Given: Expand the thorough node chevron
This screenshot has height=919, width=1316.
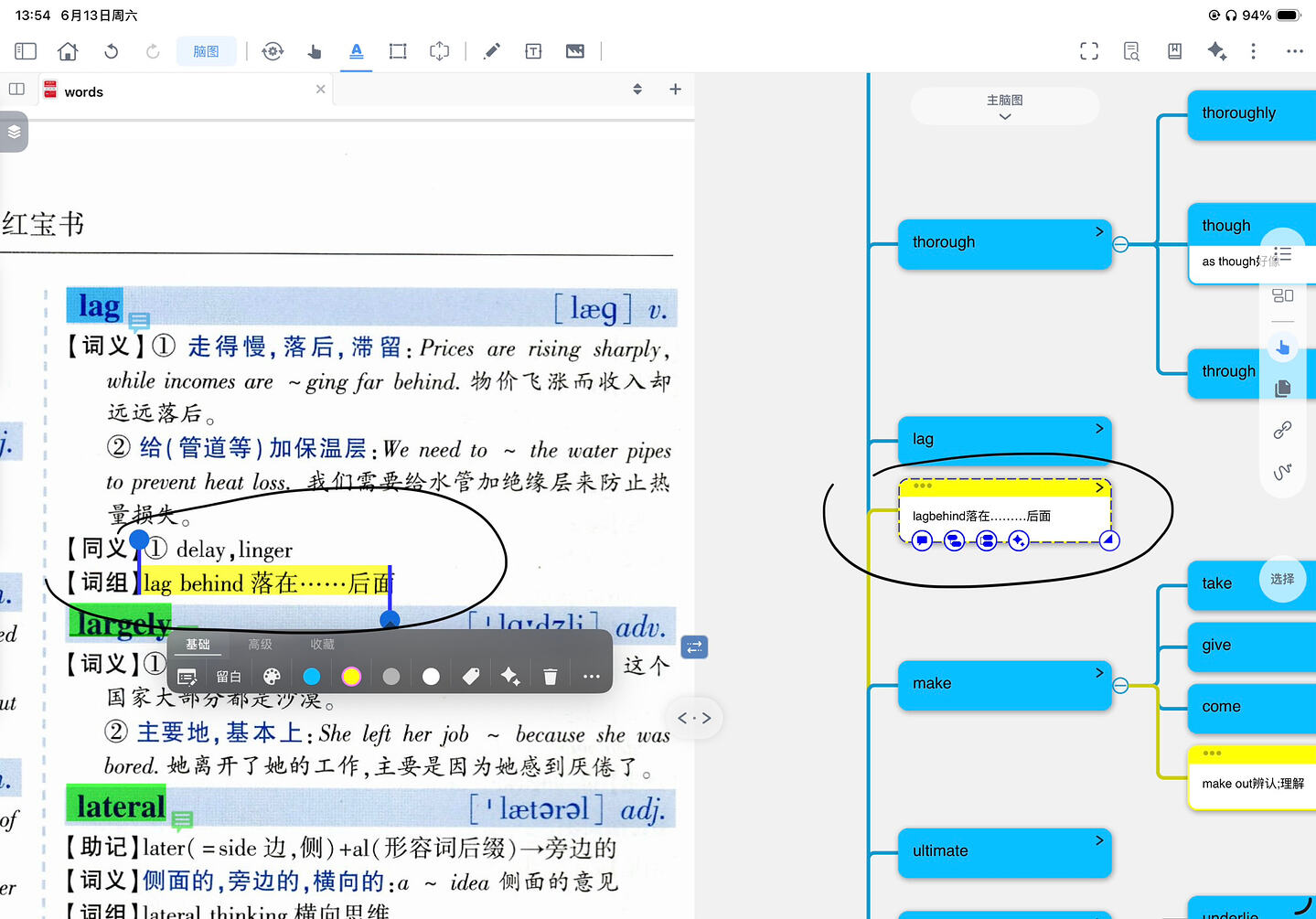Looking at the screenshot, I should click(1099, 231).
